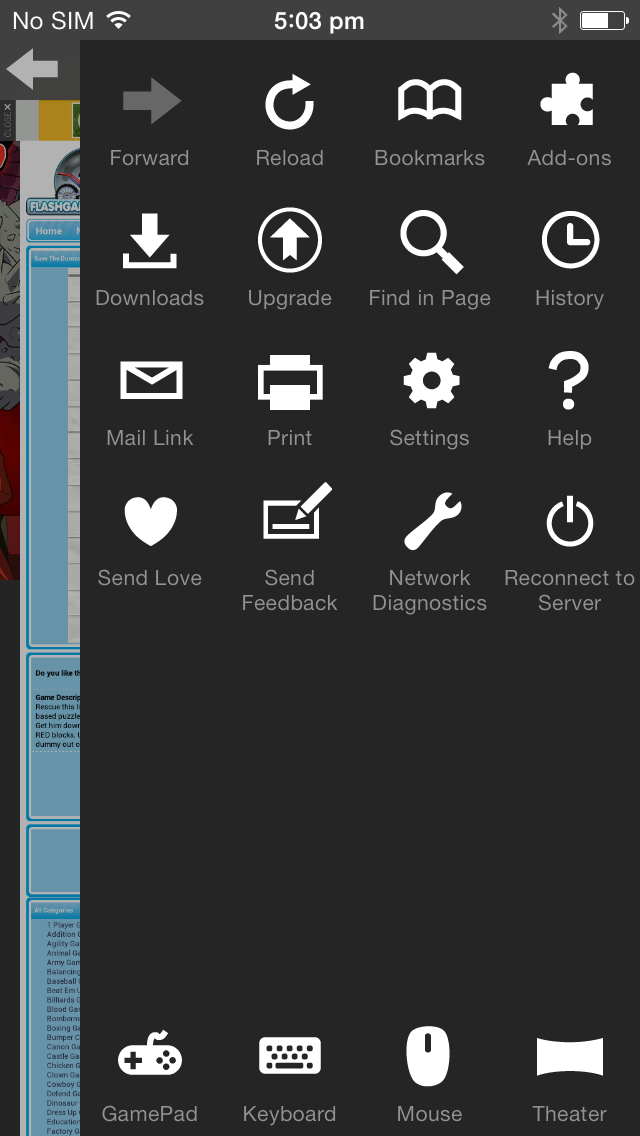The height and width of the screenshot is (1136, 640).
Task: Tap the Upgrade arrow circle icon
Action: coord(289,242)
